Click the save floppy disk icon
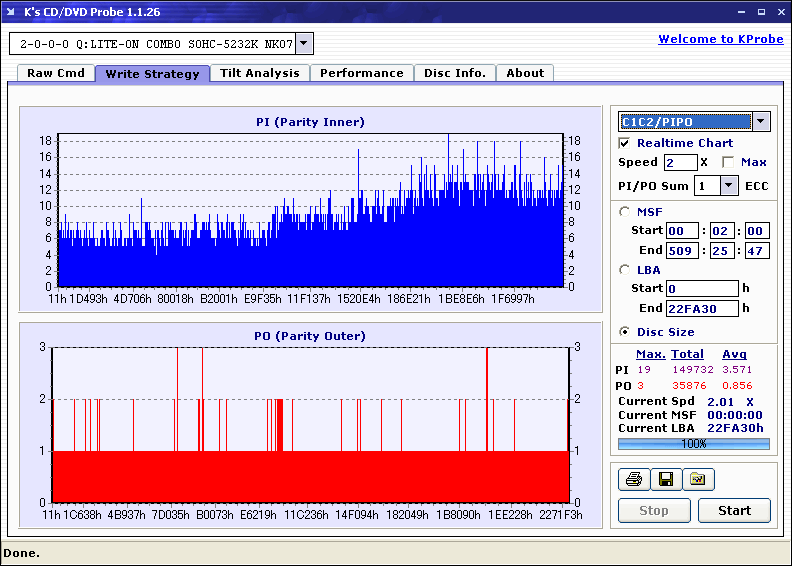 coord(666,479)
